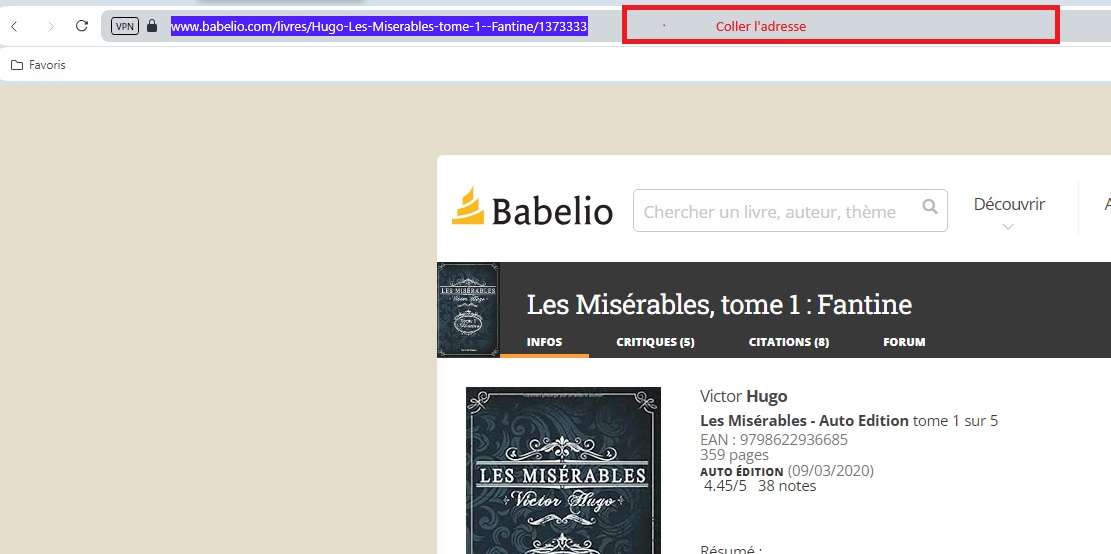Go back with the browser back arrow
The width and height of the screenshot is (1111, 554).
click(14, 26)
